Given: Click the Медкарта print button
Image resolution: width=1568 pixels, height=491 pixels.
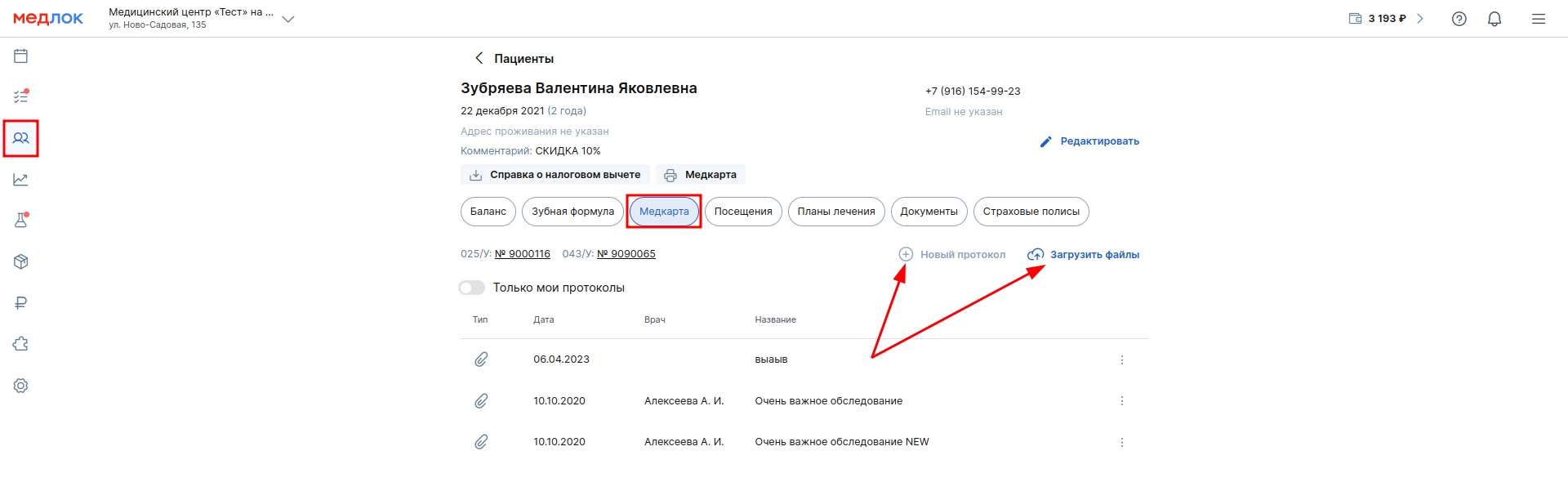Looking at the screenshot, I should [x=701, y=175].
